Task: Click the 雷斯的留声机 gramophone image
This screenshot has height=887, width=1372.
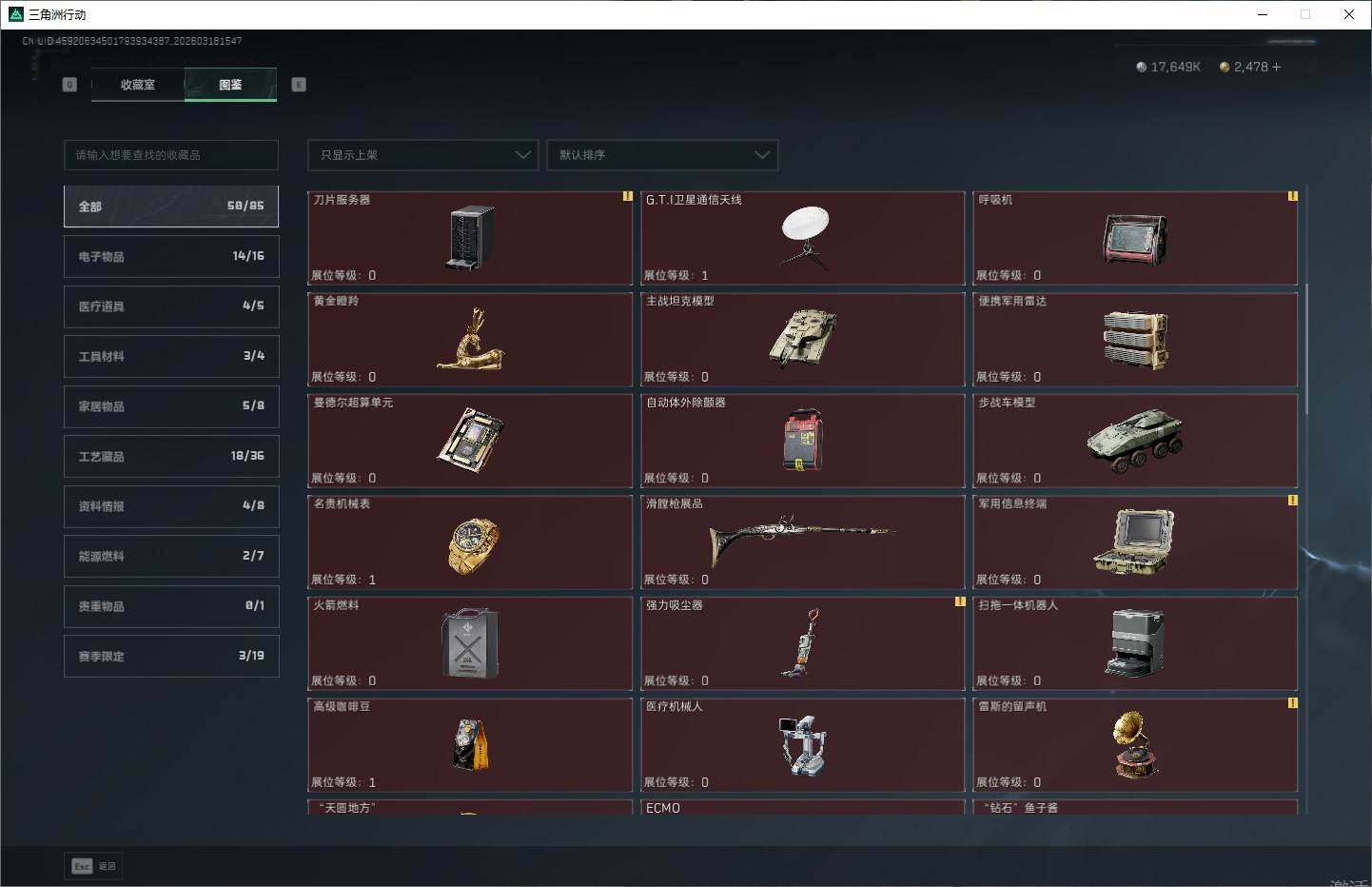Action: (x=1135, y=745)
